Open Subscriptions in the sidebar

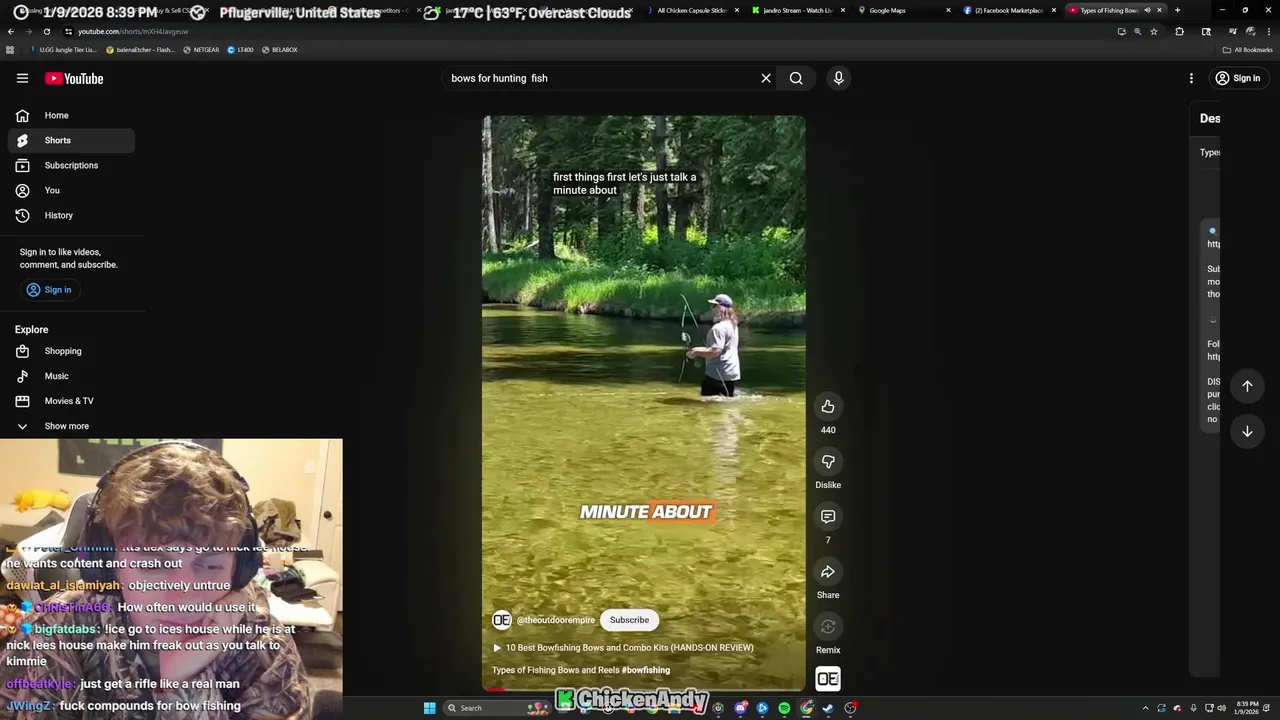pos(70,165)
